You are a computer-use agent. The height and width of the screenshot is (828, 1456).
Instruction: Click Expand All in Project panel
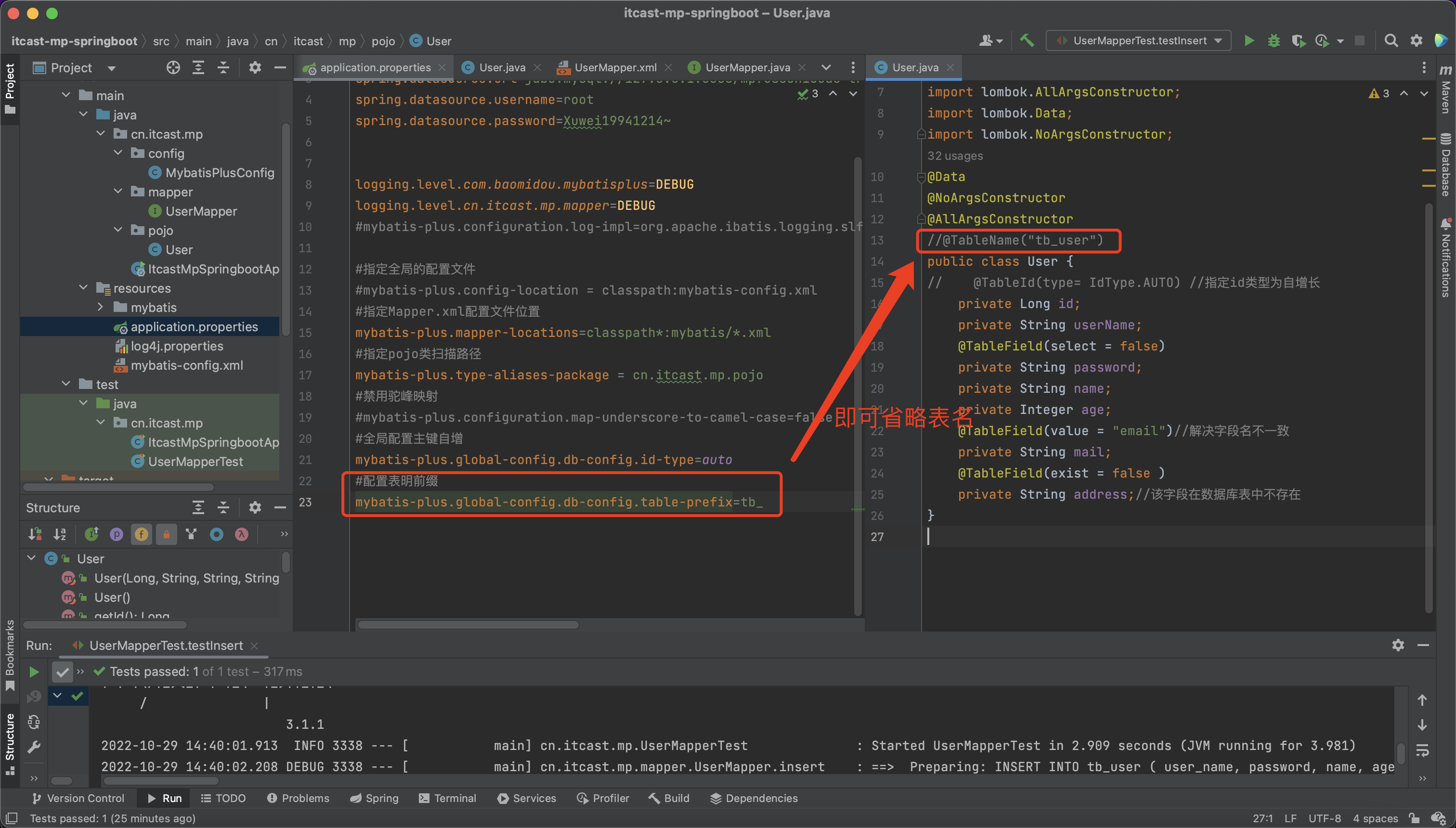(x=198, y=68)
